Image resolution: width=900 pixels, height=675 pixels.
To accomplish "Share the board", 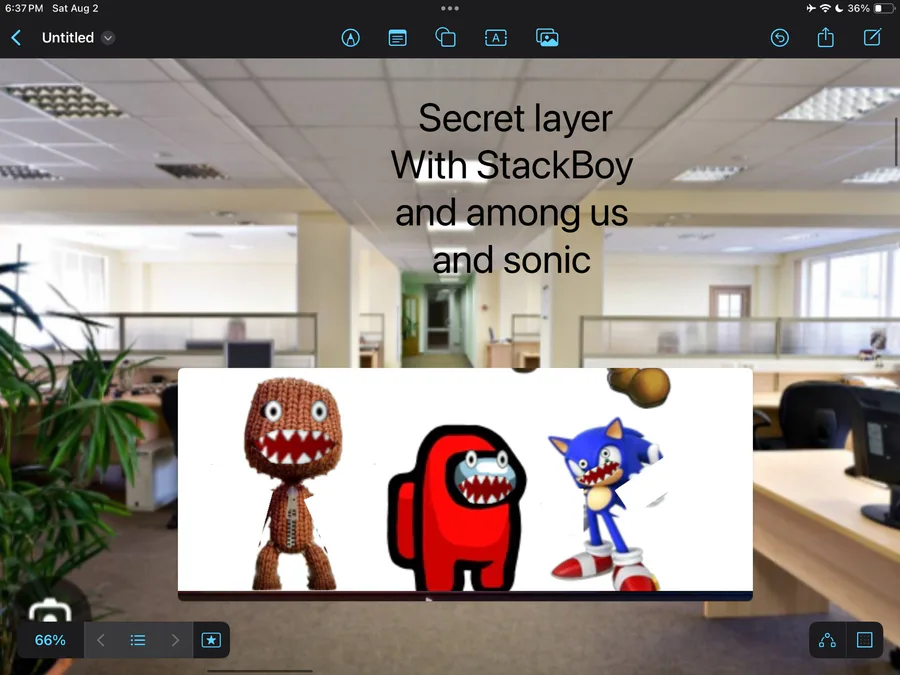I will pyautogui.click(x=825, y=38).
